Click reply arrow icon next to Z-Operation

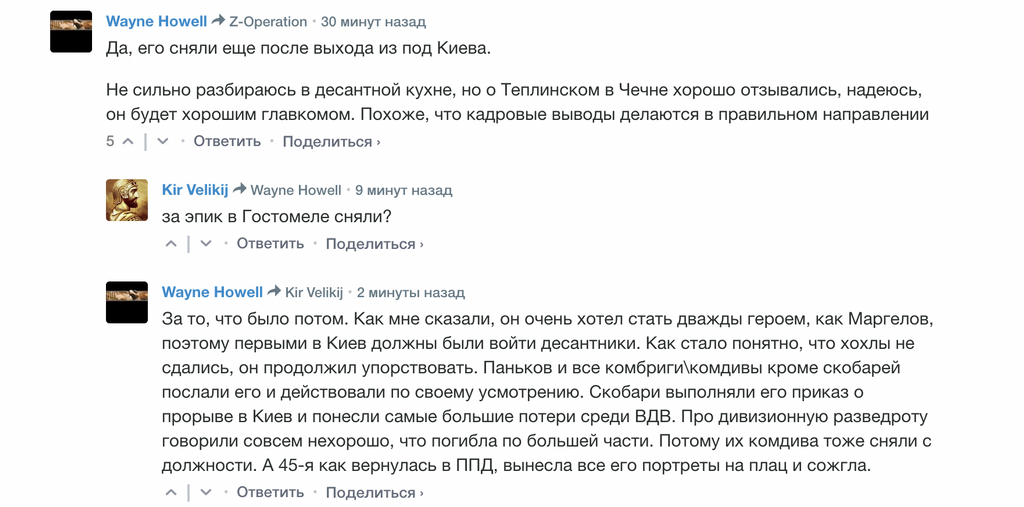[x=218, y=21]
